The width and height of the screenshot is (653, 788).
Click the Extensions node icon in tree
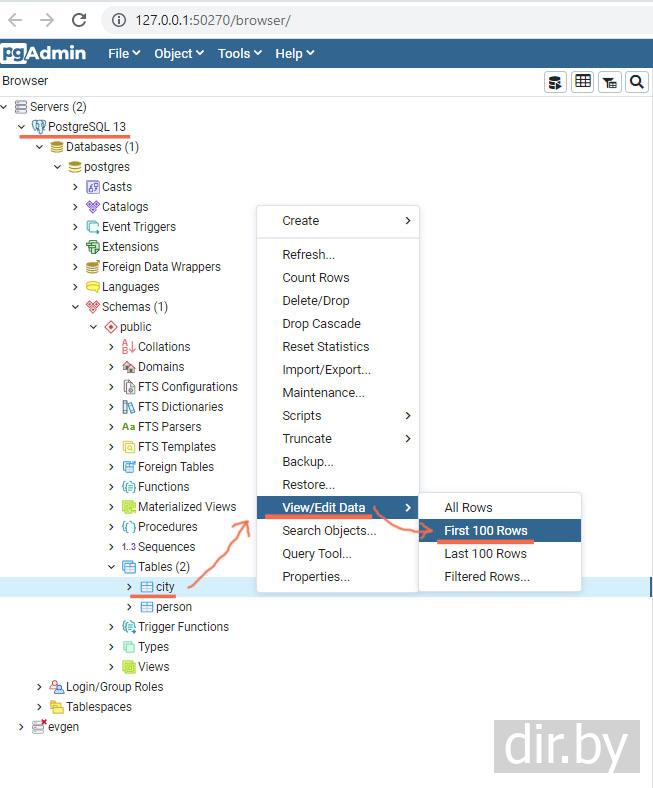(93, 247)
